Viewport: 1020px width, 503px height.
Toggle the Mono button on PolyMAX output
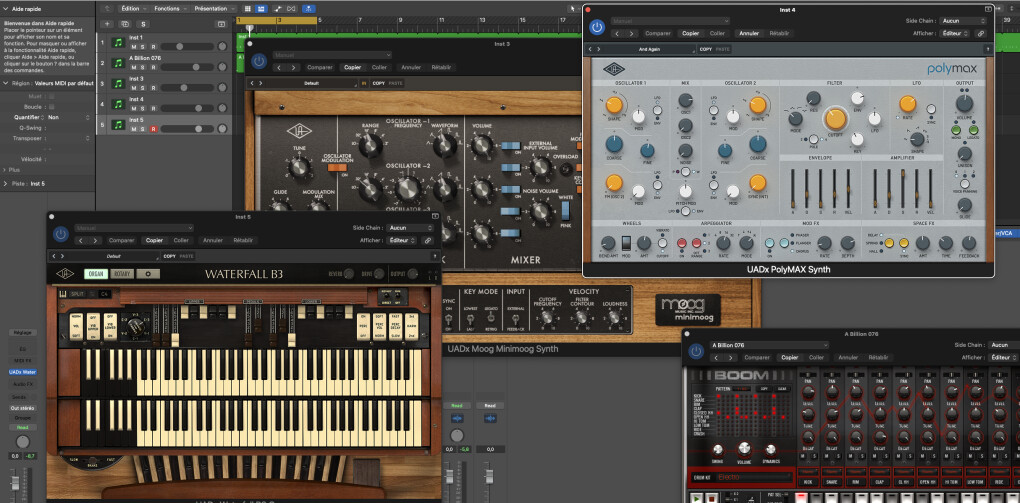click(x=956, y=130)
